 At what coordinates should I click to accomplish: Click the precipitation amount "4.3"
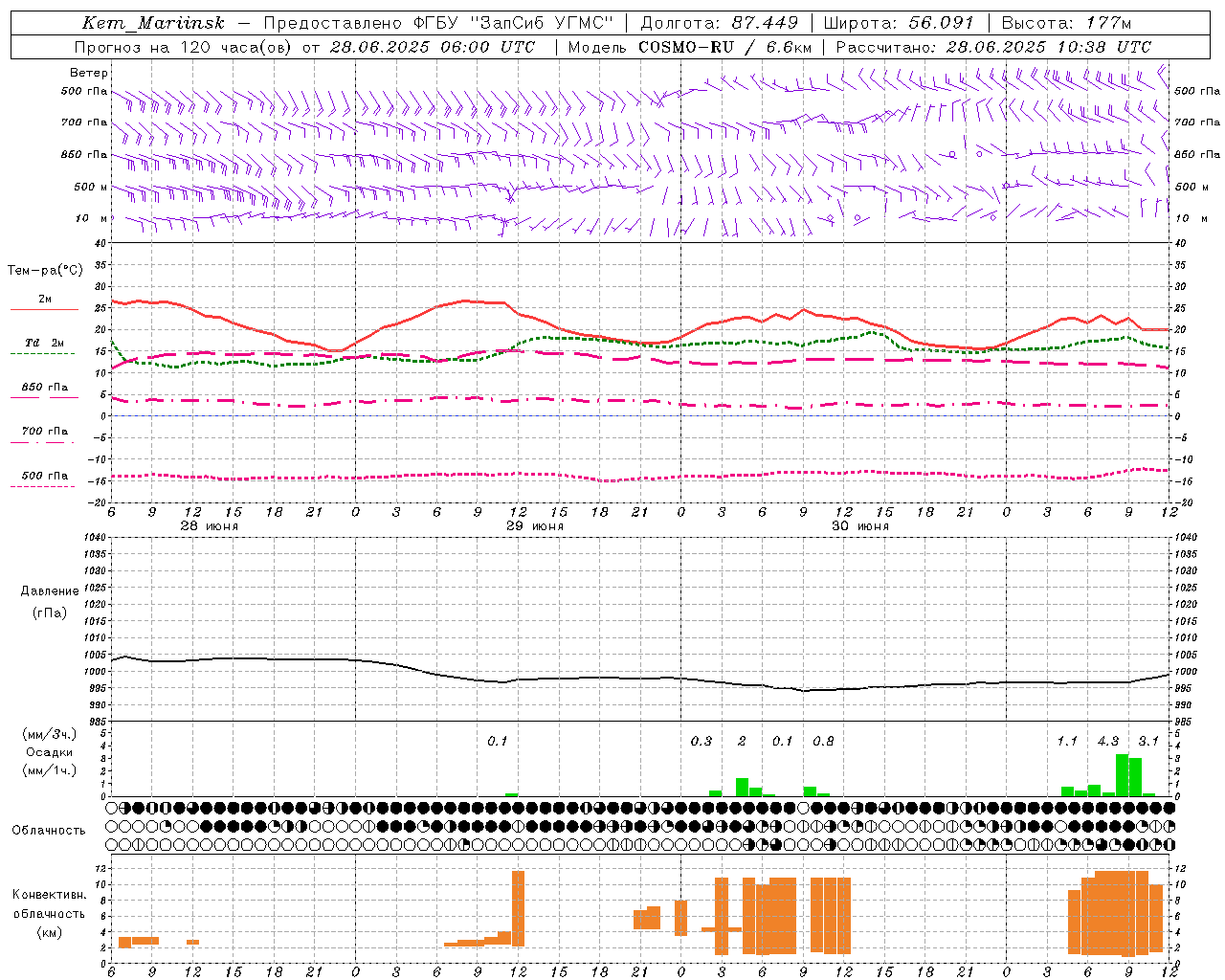click(1108, 741)
